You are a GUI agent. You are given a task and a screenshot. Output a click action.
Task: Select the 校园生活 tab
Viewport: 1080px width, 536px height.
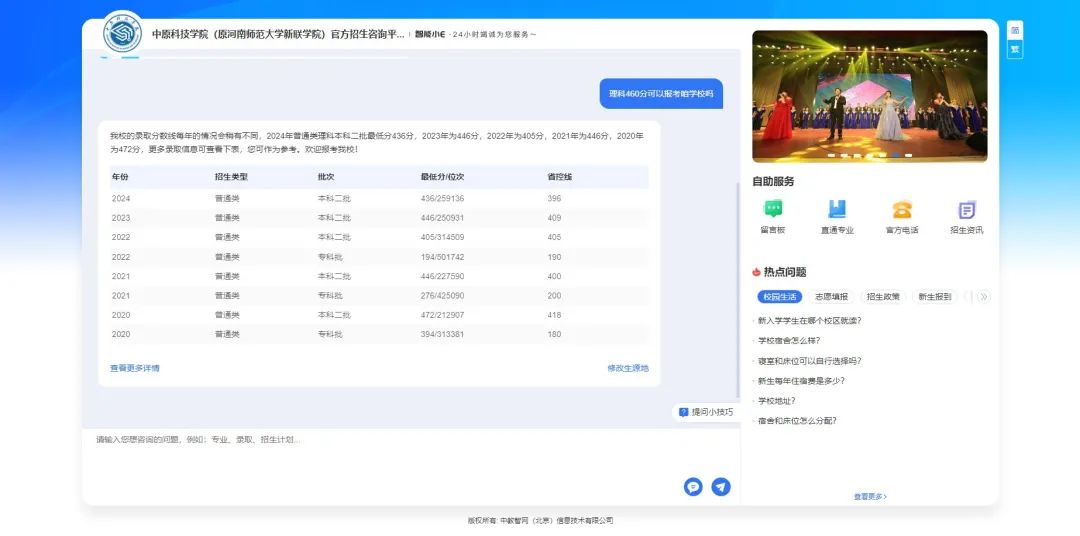[x=780, y=297]
